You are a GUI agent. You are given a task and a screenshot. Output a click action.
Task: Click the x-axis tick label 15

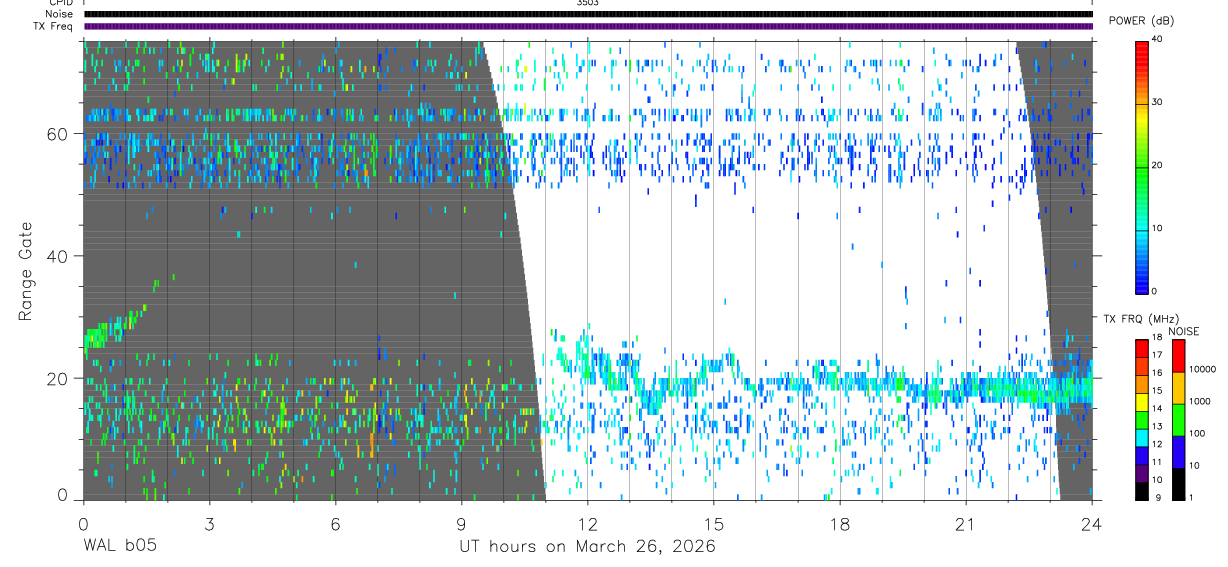click(714, 523)
